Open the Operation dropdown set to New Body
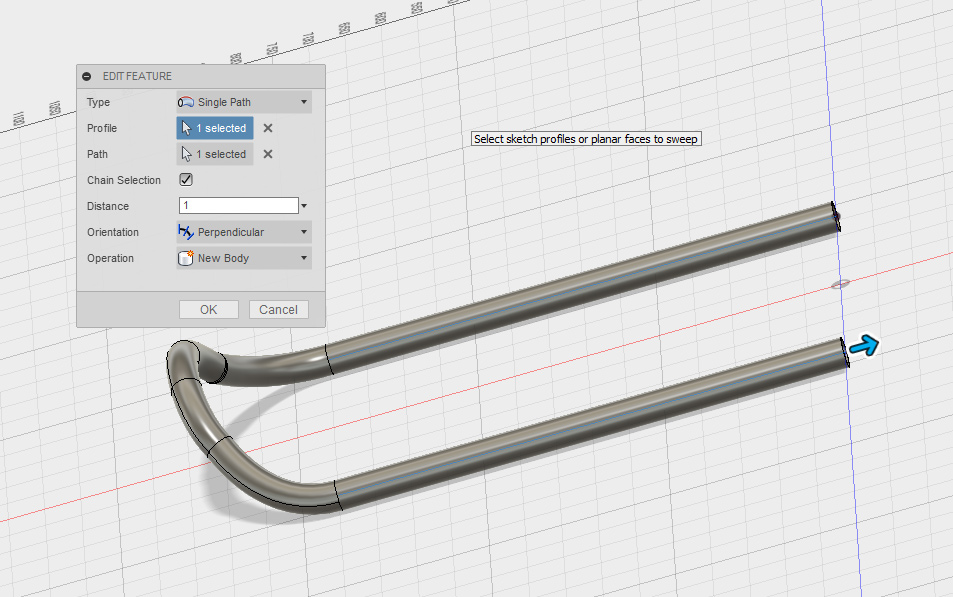 [244, 258]
